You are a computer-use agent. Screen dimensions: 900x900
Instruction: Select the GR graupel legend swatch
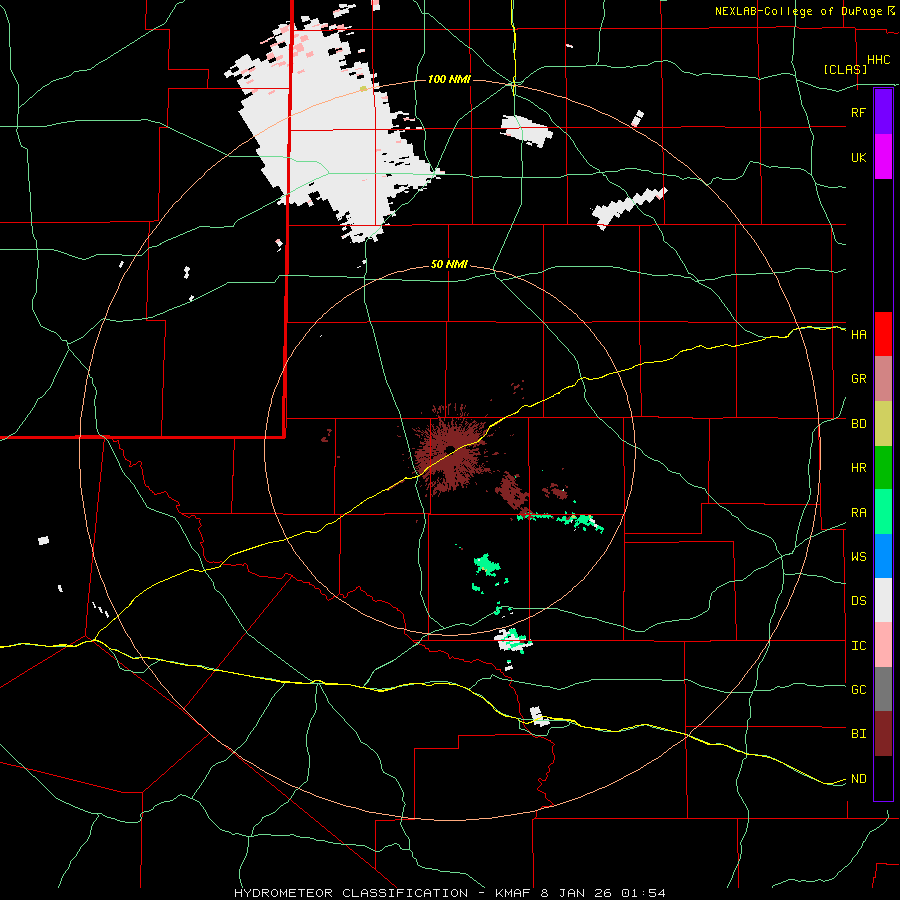(883, 379)
